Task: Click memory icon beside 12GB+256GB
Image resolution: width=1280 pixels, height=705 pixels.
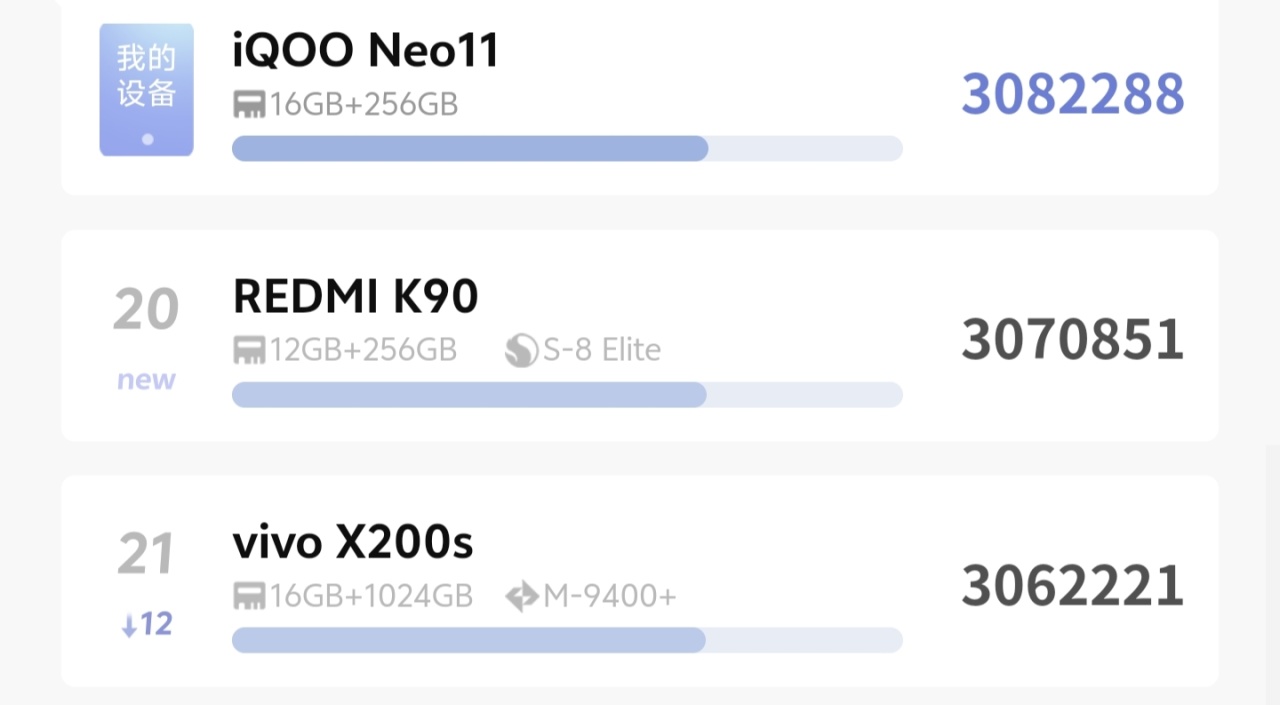Action: click(249, 351)
